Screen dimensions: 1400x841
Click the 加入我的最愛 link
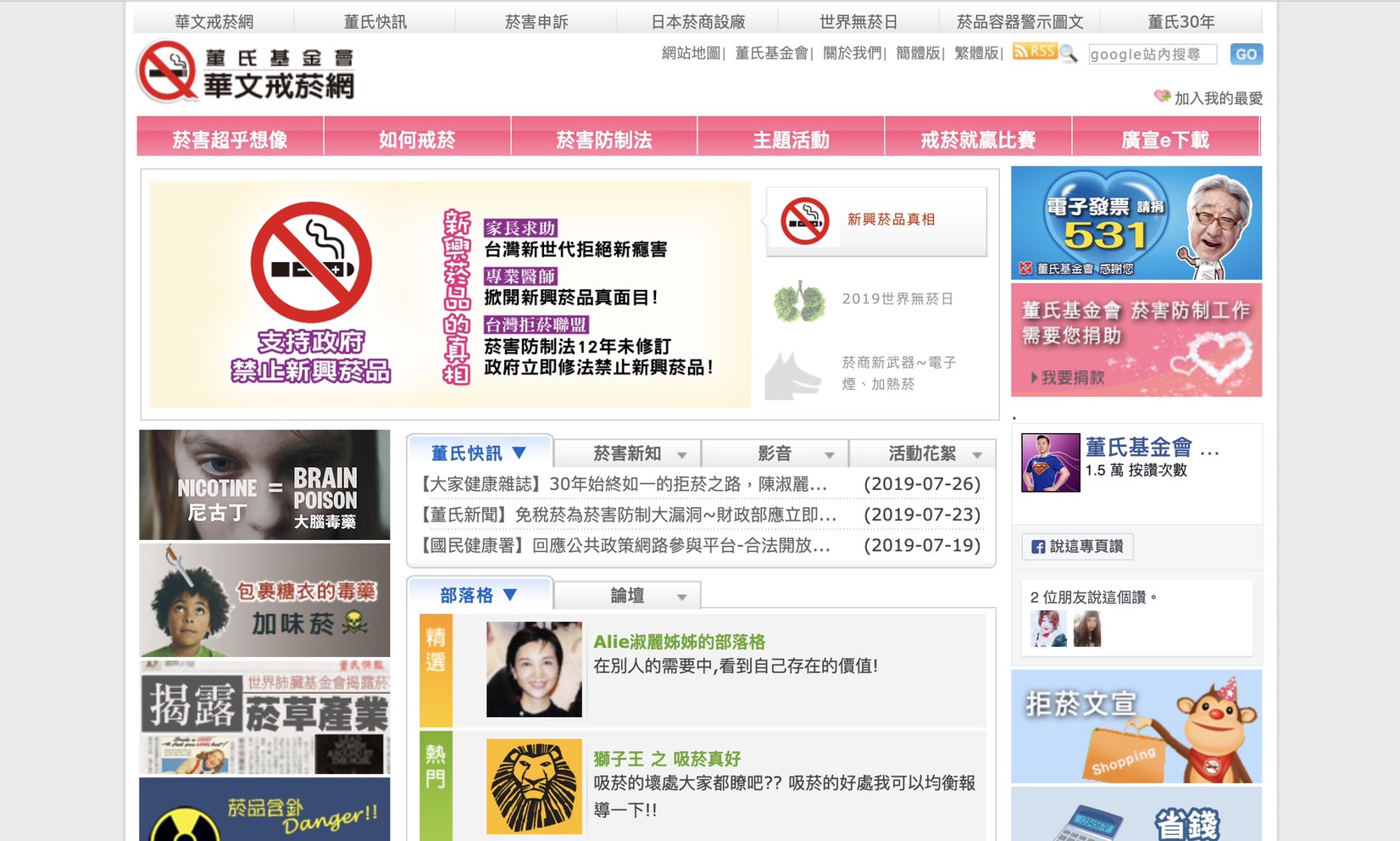click(1219, 98)
